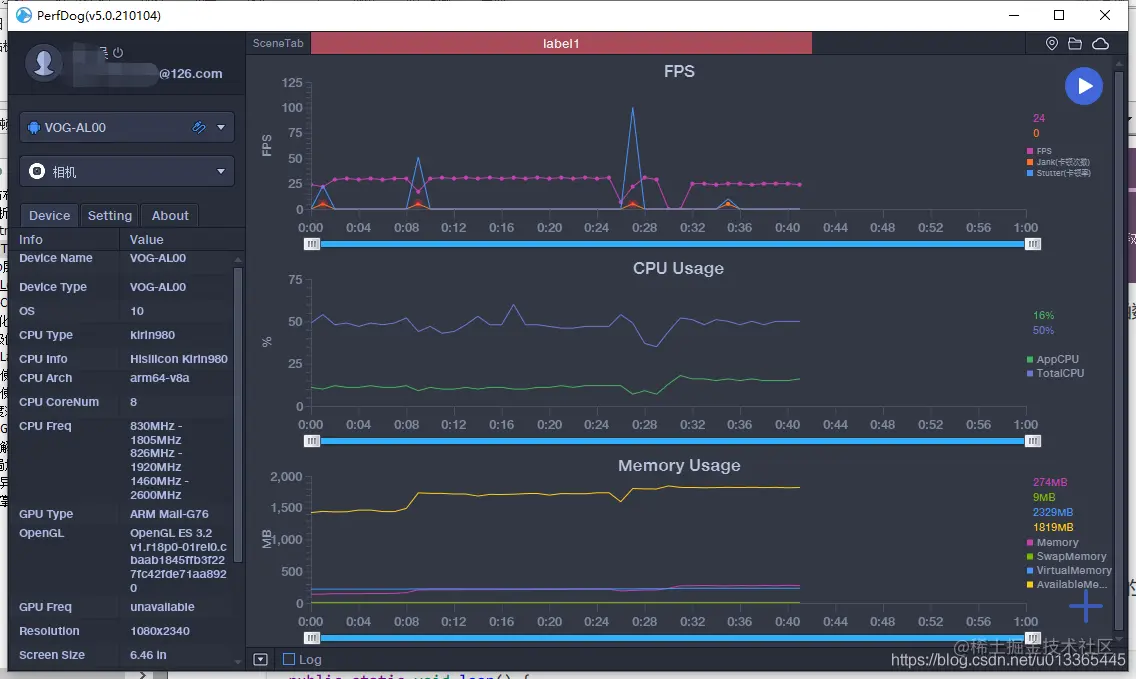Click the @126.com account email
Screen dimensions: 1136x679
[x=191, y=73]
